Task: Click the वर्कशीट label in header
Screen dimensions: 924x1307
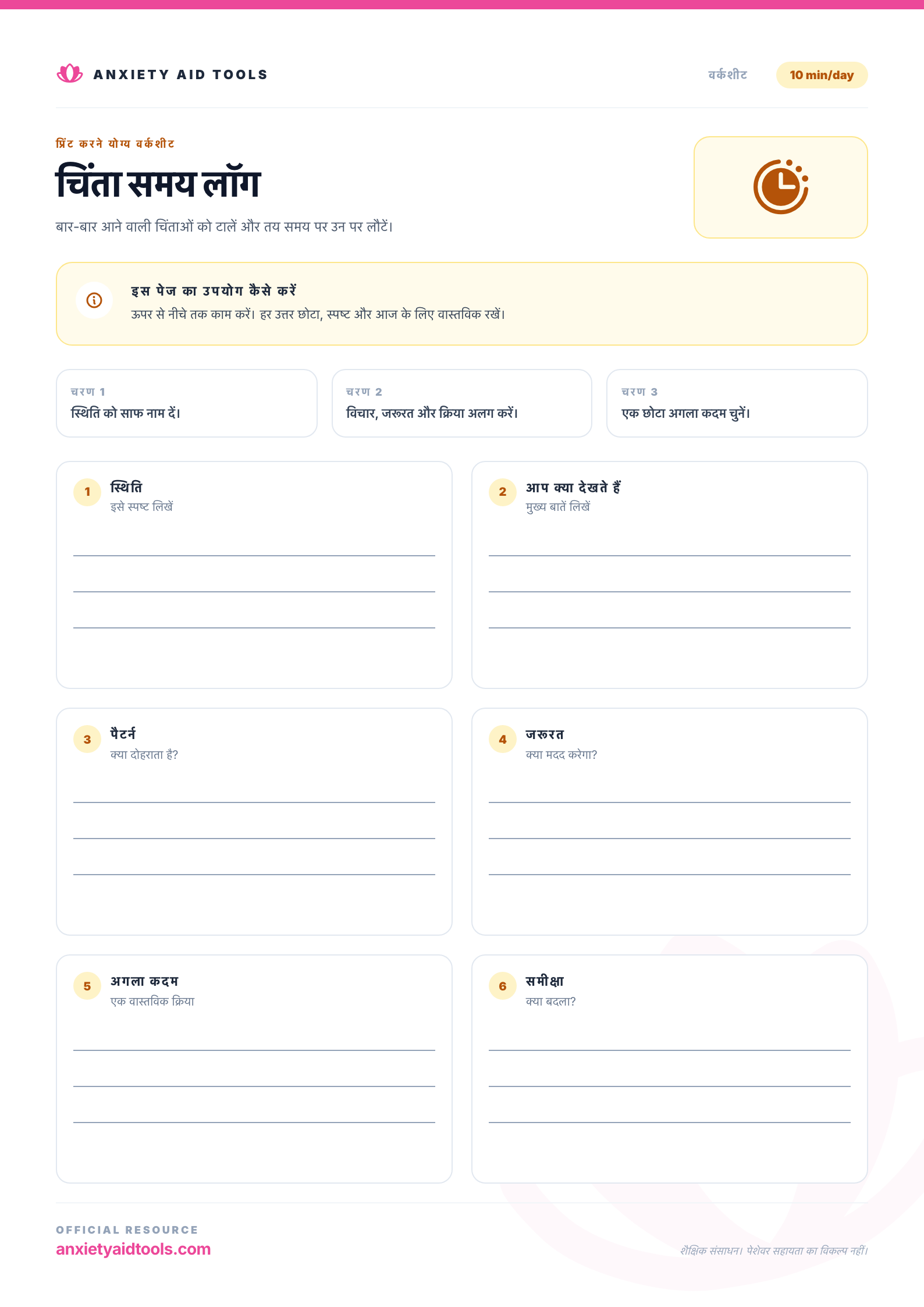Action: click(727, 74)
